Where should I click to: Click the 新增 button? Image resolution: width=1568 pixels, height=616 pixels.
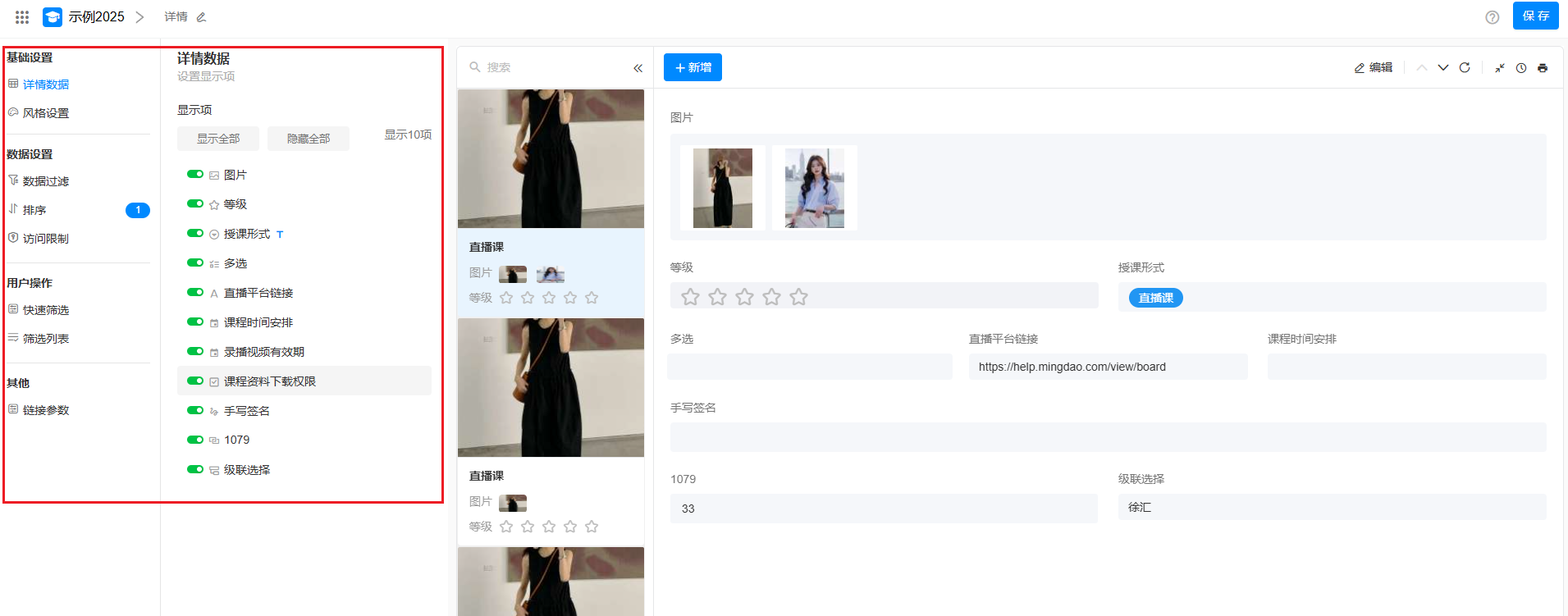coord(693,67)
